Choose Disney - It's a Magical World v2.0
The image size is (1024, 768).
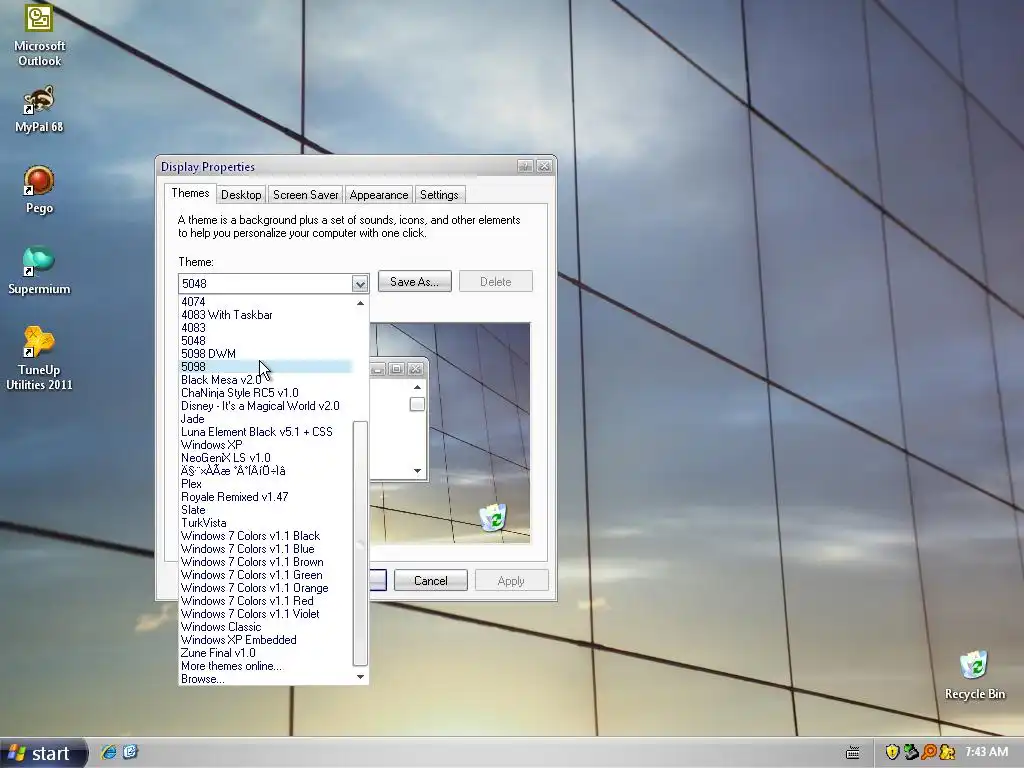click(266, 406)
